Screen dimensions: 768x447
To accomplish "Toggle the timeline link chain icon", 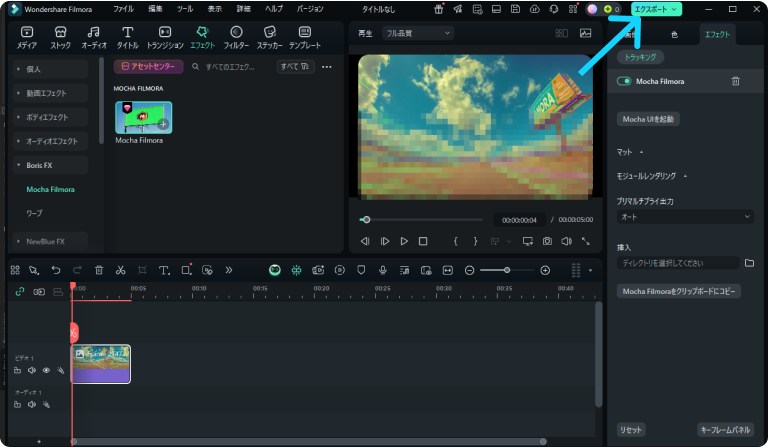I will pyautogui.click(x=20, y=292).
